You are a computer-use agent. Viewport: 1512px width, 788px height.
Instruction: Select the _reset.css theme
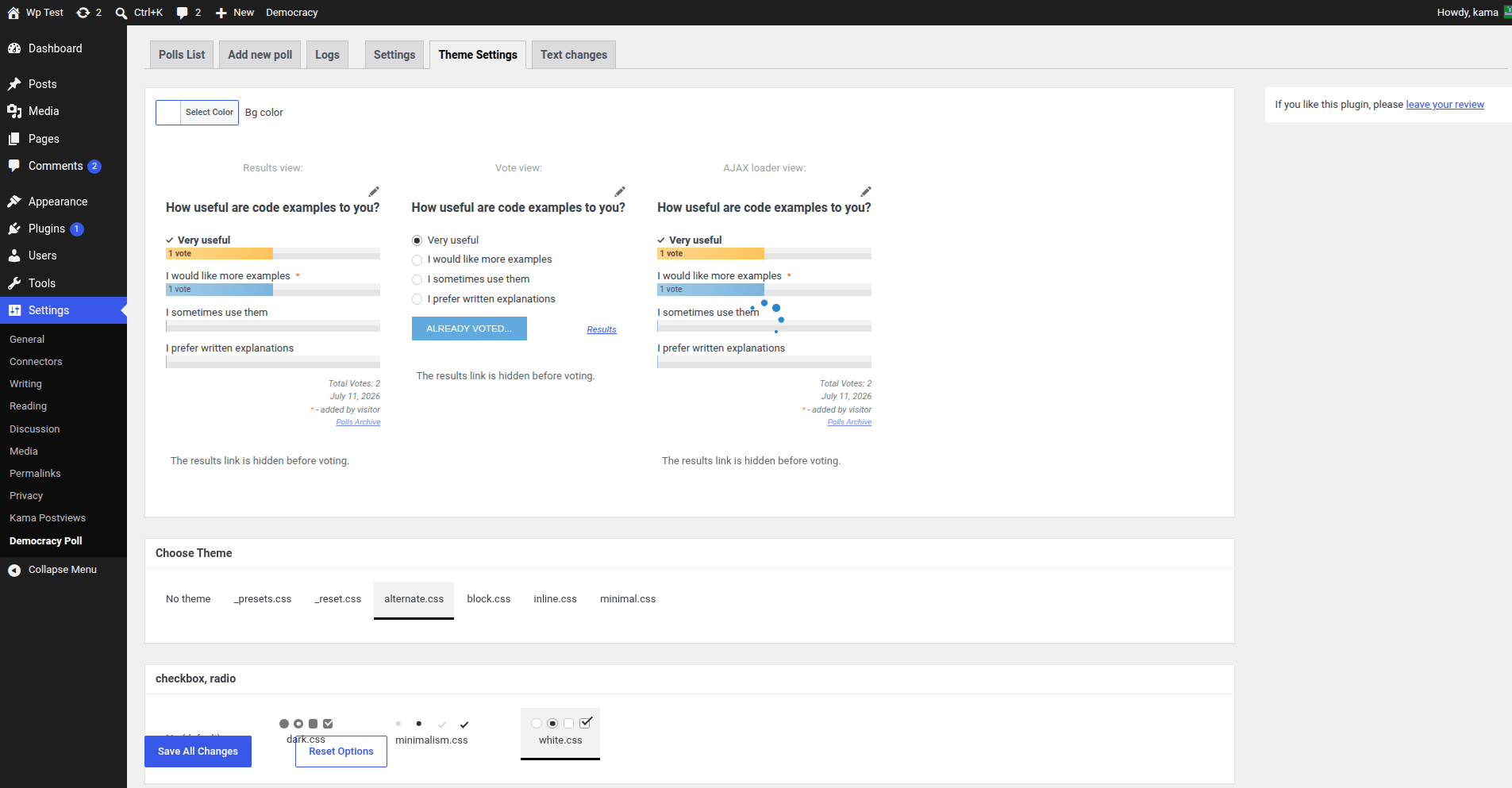click(x=338, y=599)
